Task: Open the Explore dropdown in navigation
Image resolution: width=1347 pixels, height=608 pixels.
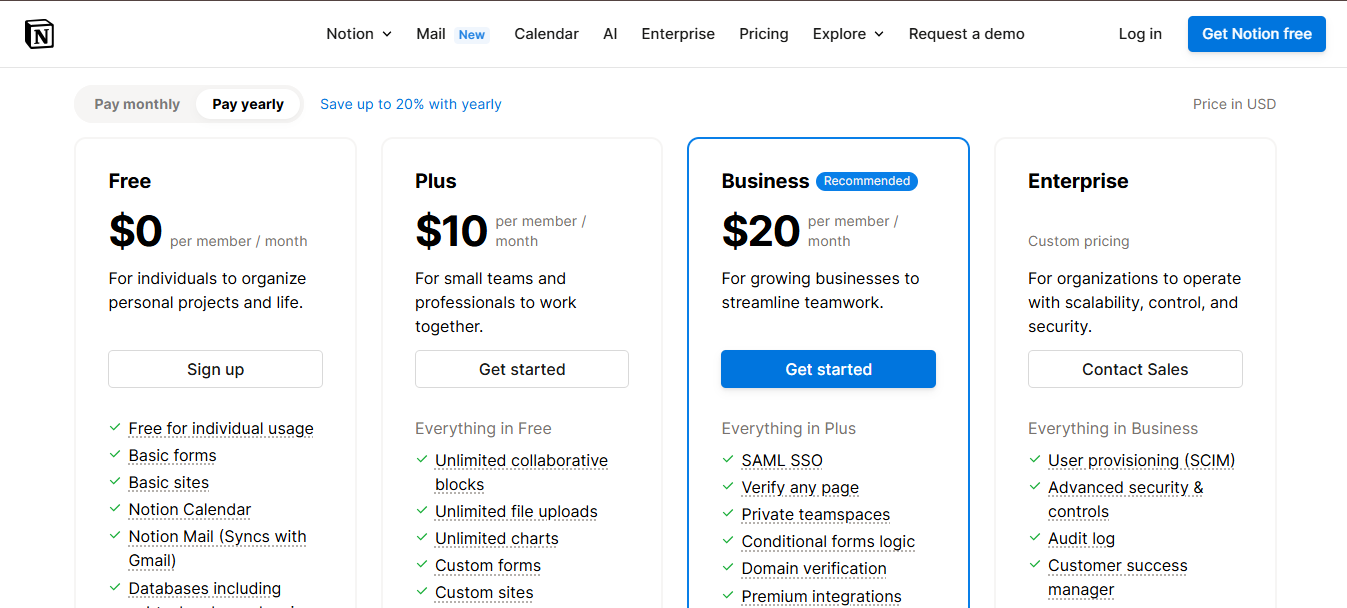Action: (x=849, y=34)
